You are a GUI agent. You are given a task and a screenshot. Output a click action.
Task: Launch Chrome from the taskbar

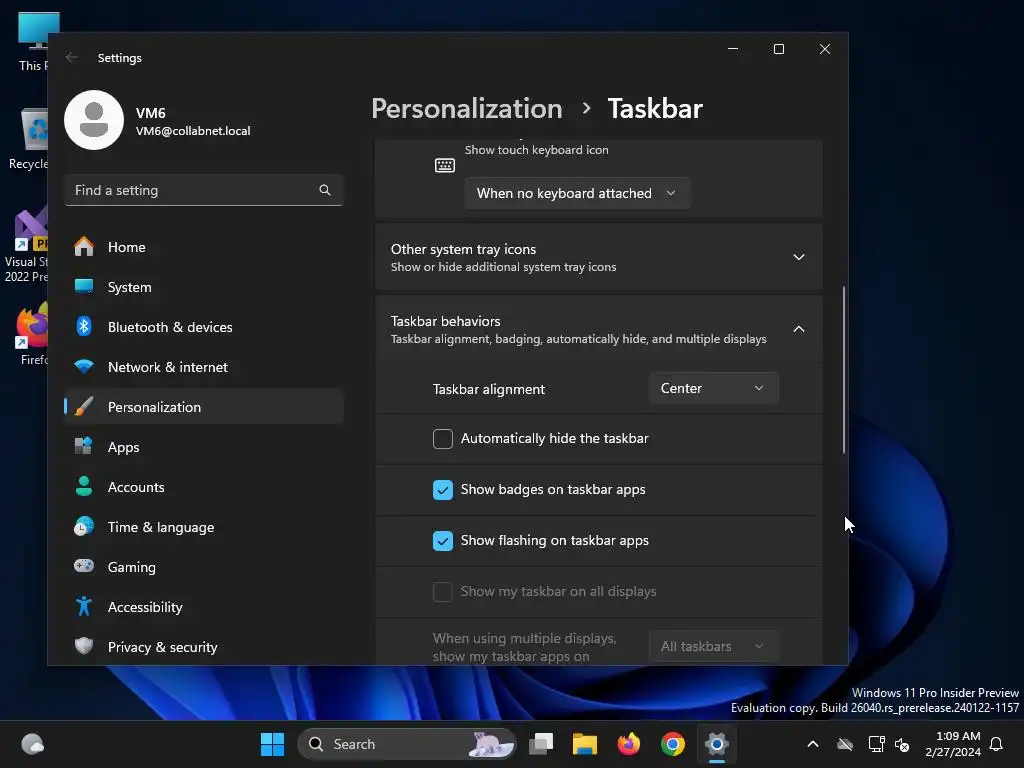pos(673,744)
